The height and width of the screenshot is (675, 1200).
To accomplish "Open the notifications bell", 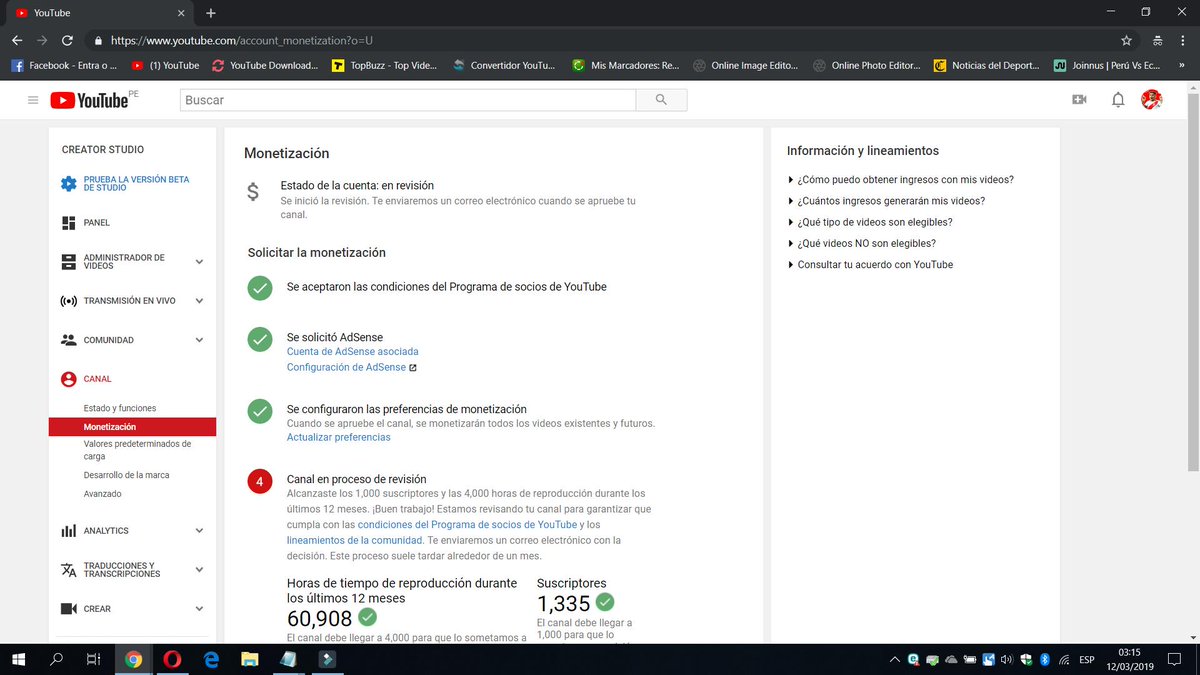I will click(1118, 100).
